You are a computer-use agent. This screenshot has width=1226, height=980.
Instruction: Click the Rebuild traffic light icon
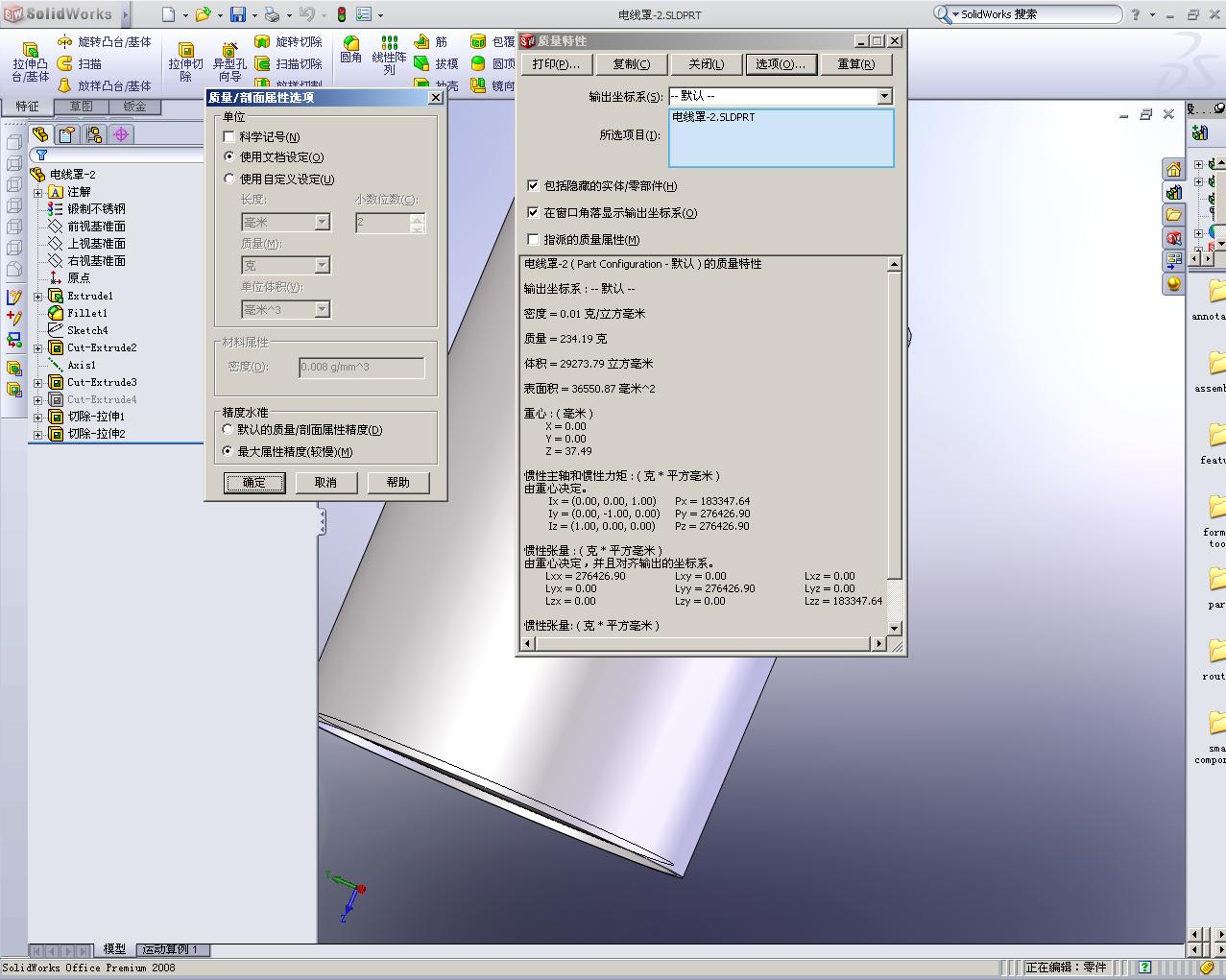tap(341, 14)
